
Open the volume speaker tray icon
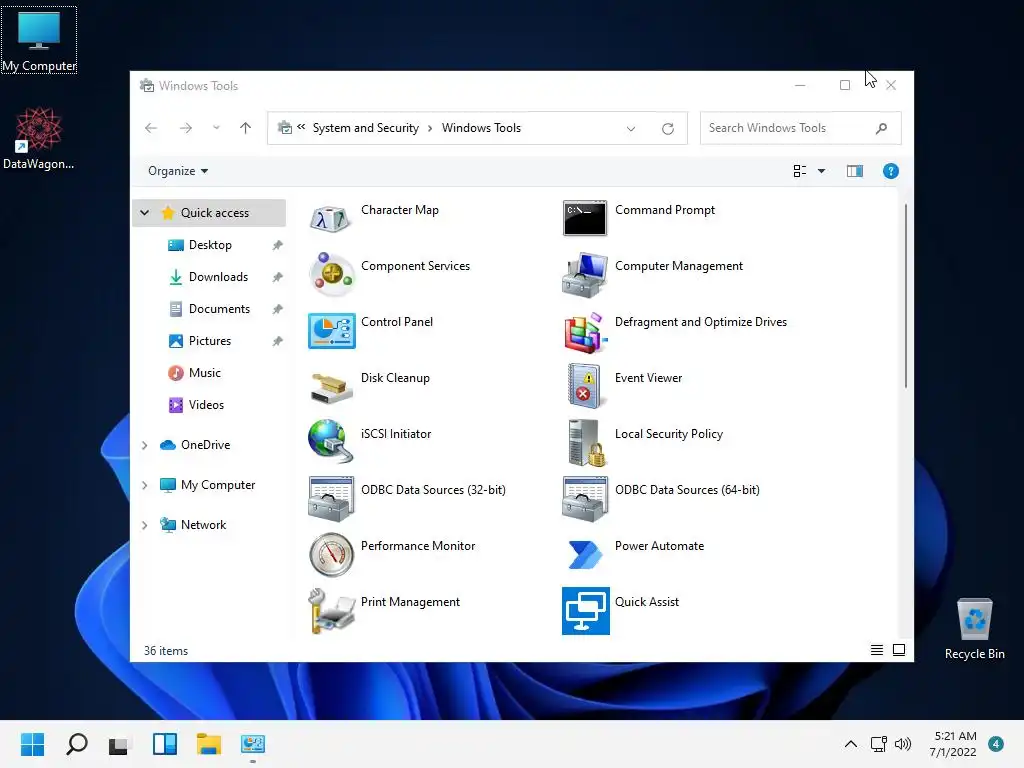tap(903, 744)
